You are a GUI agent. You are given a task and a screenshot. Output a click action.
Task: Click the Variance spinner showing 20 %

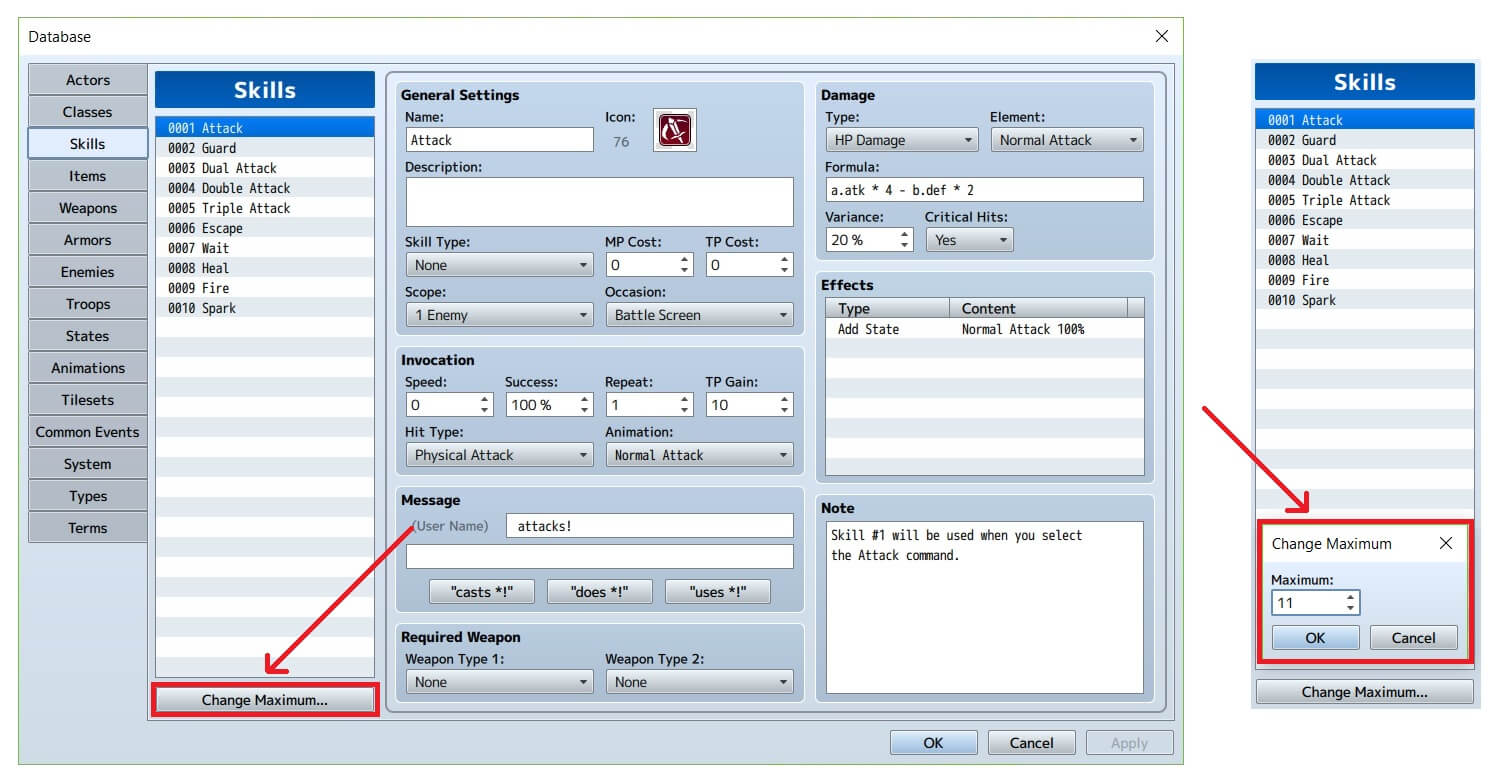tap(869, 240)
